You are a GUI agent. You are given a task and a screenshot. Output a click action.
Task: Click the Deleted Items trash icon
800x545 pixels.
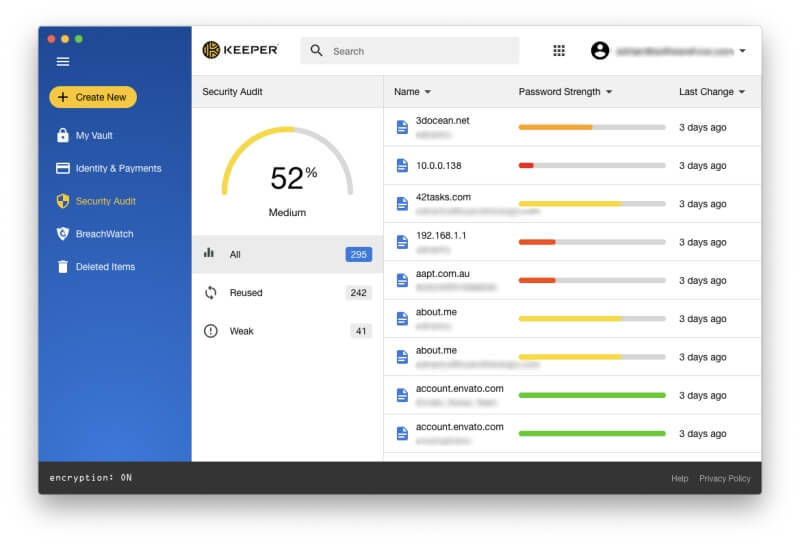click(x=62, y=266)
